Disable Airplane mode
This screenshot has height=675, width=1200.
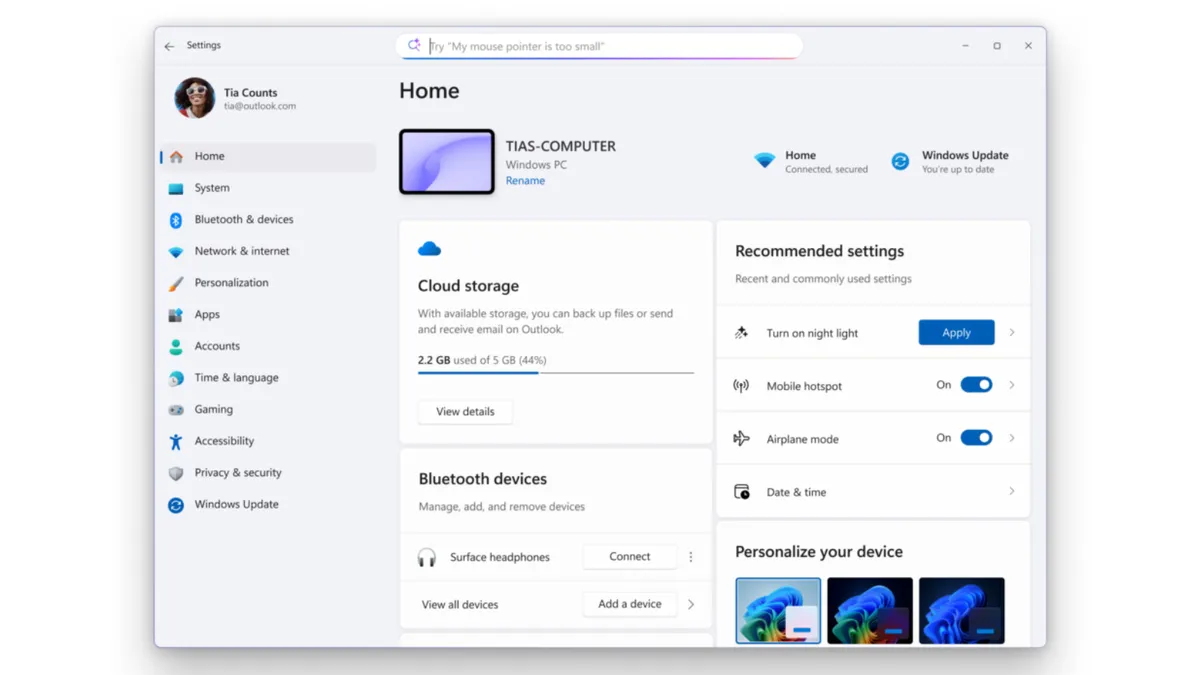pos(976,437)
